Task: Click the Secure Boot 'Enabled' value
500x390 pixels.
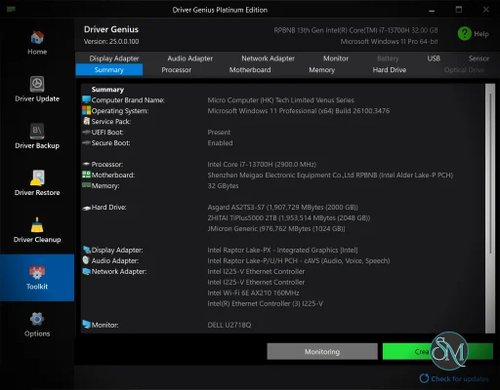Action: click(220, 143)
